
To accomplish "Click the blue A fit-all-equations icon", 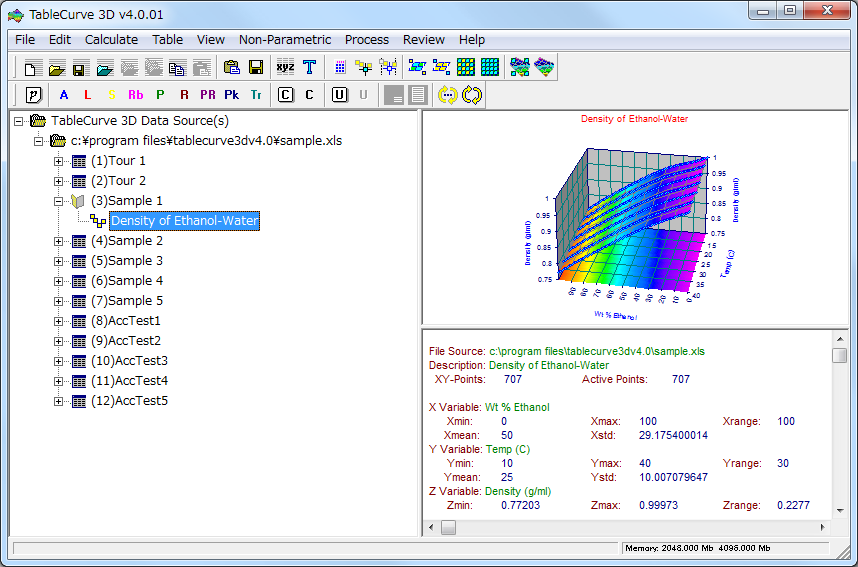I will coord(64,95).
